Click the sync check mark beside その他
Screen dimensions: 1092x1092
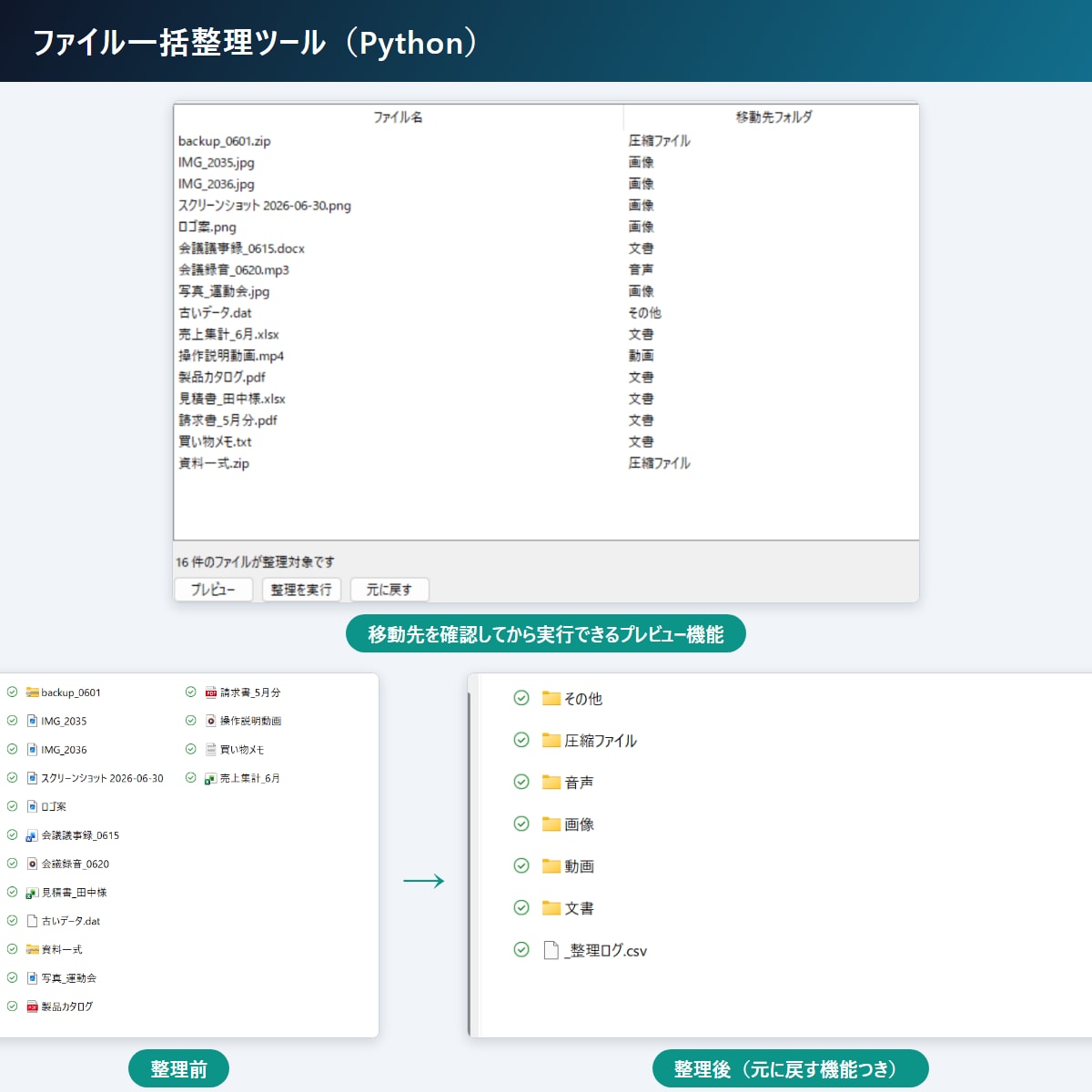521,698
